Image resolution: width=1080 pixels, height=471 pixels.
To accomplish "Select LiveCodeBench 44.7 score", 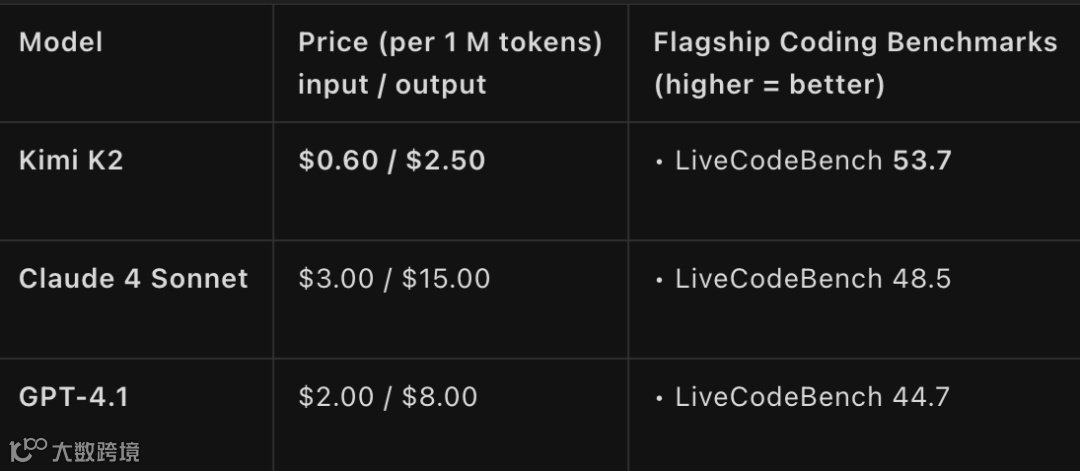I will (x=813, y=397).
